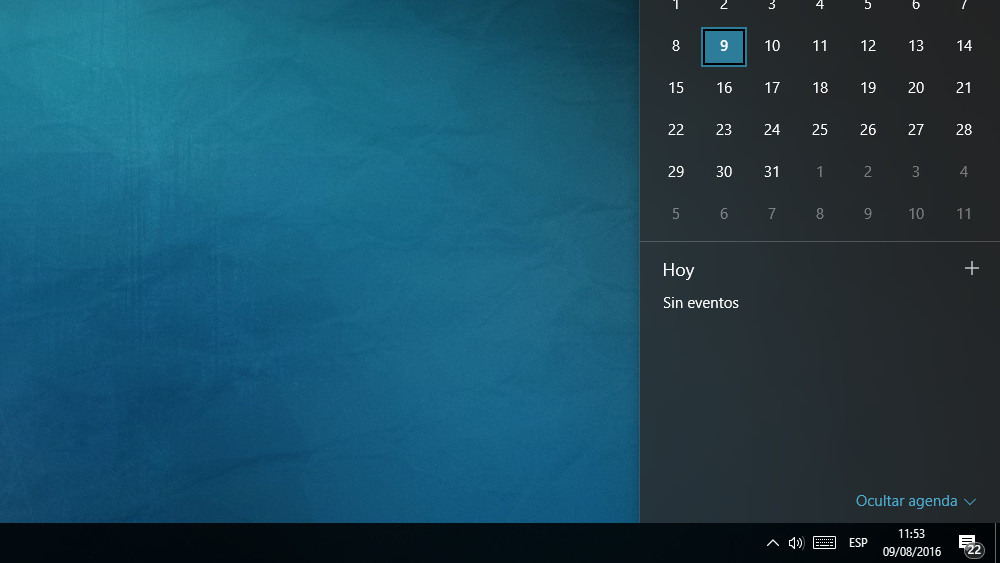The image size is (1000, 563).
Task: Choose day 26 in calendar grid
Action: [868, 130]
